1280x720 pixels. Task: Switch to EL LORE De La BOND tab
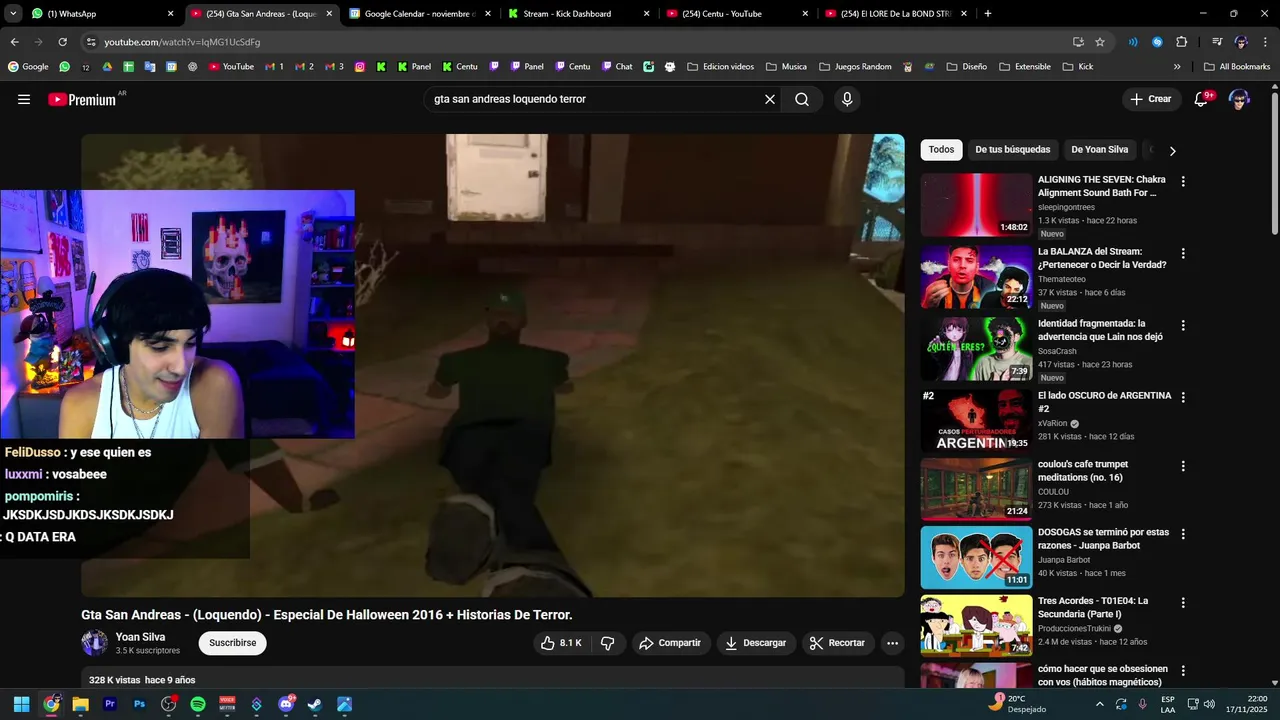(895, 14)
